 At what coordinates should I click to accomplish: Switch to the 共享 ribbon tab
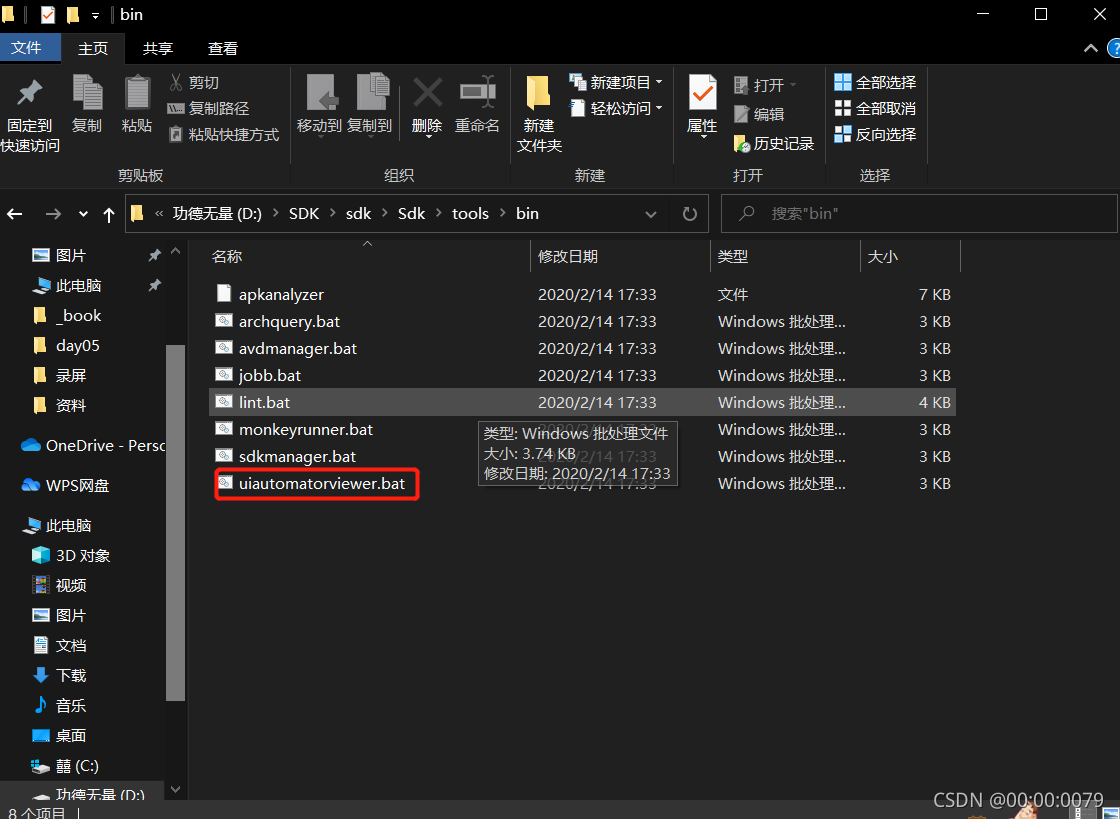pyautogui.click(x=158, y=49)
